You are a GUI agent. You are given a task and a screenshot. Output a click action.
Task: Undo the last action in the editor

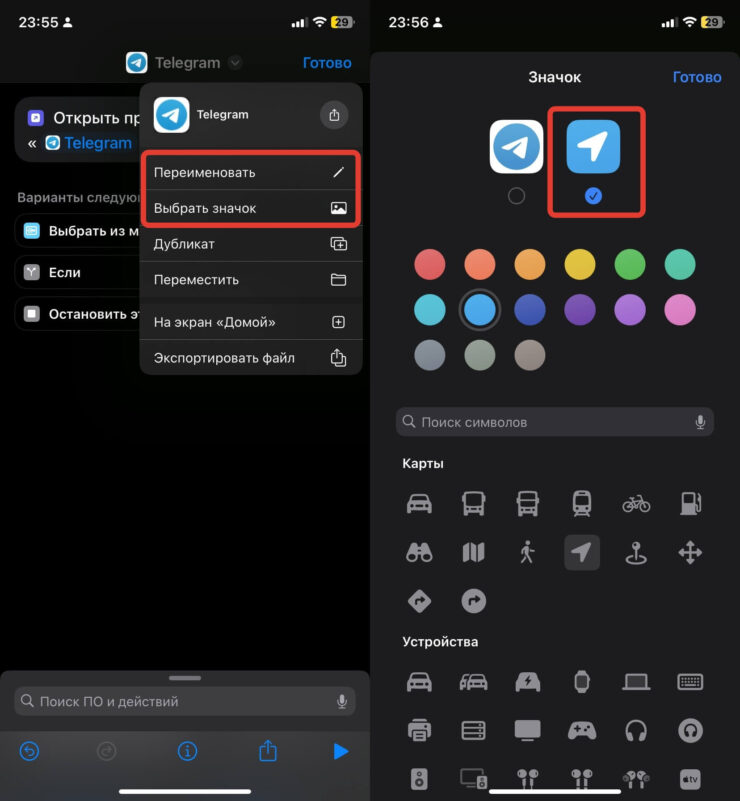point(30,751)
